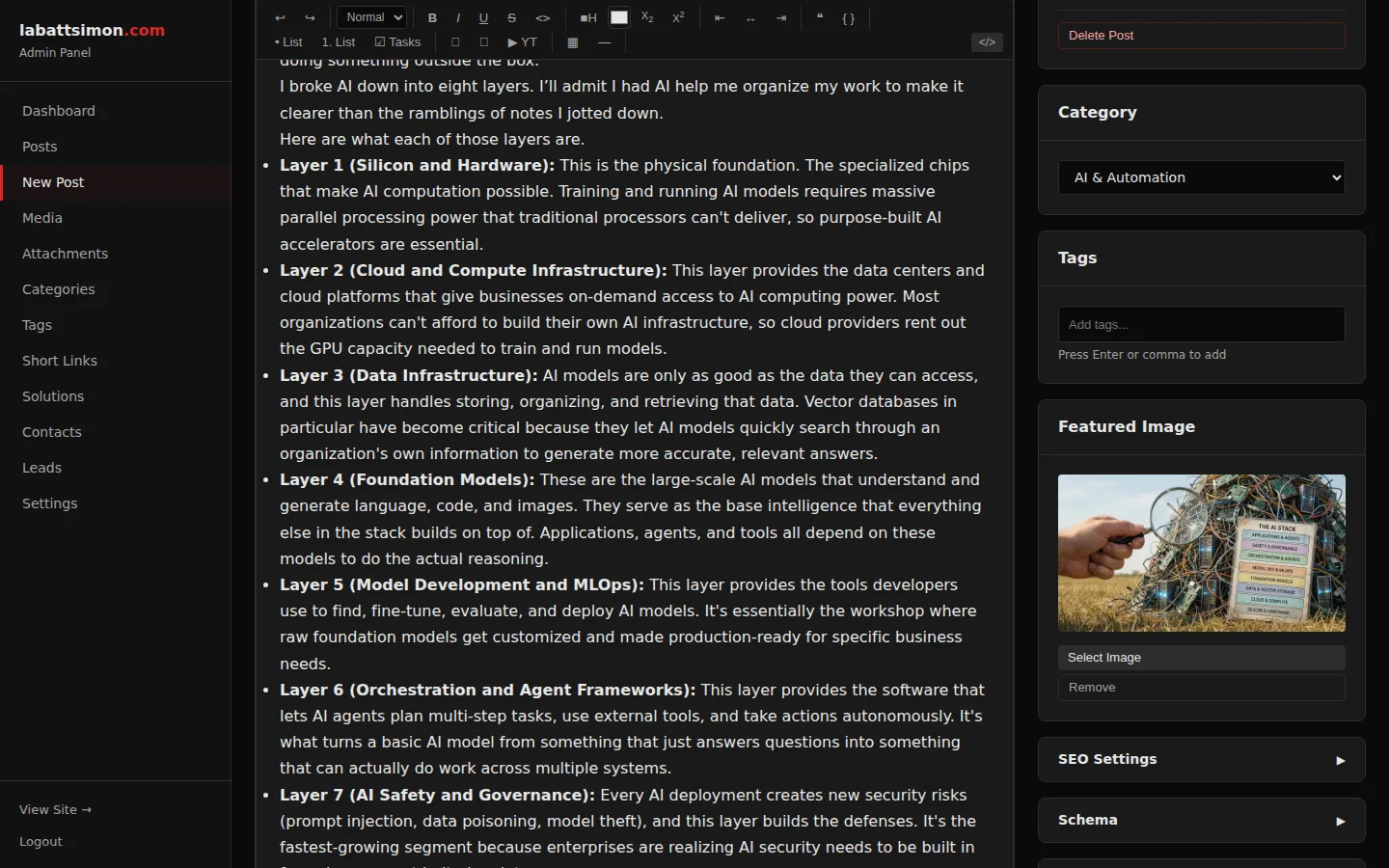Switch to HTML view with the </> button
The height and width of the screenshot is (868, 1389).
pyautogui.click(x=986, y=42)
